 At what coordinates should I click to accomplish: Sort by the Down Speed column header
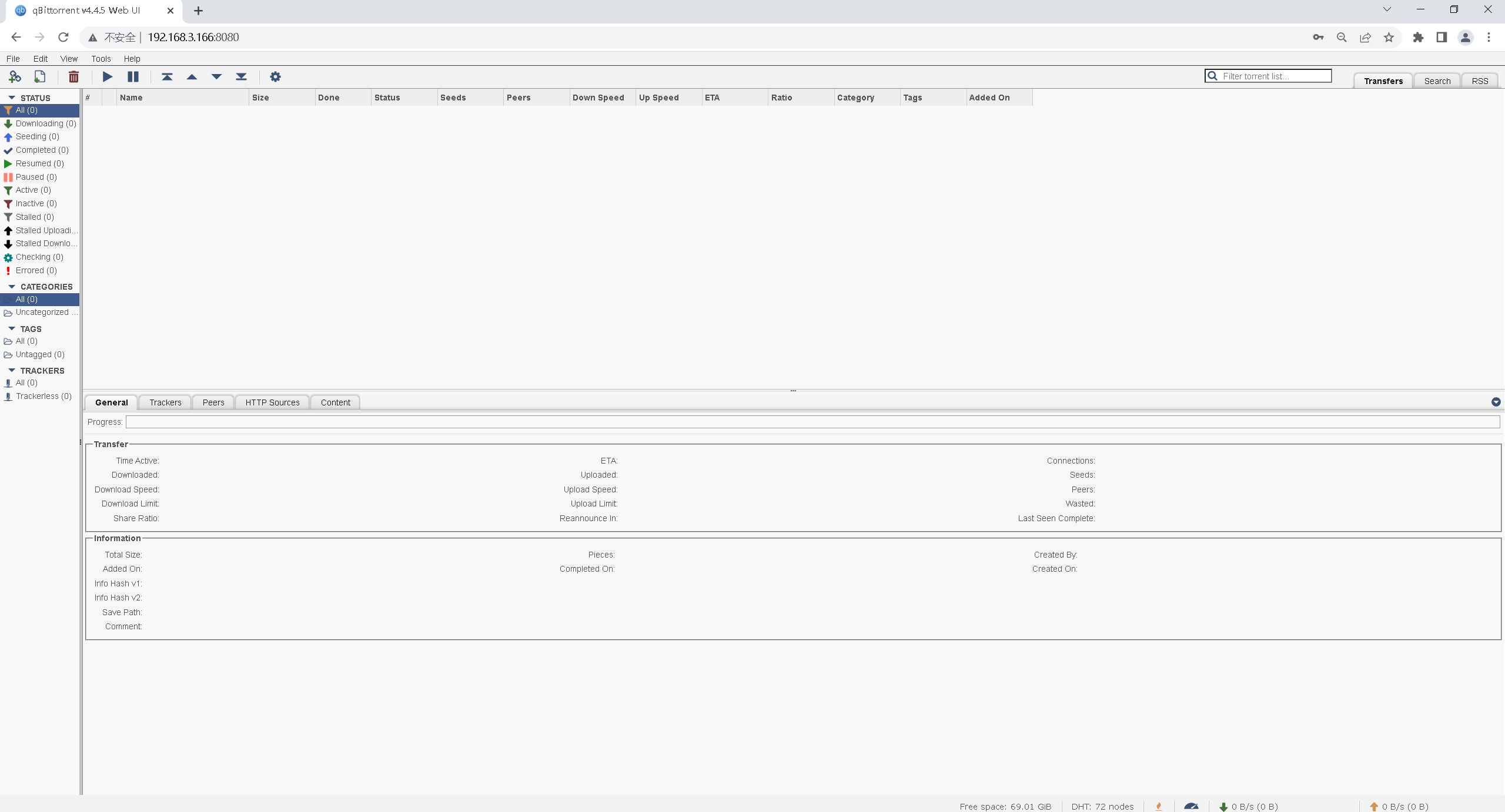pos(598,98)
